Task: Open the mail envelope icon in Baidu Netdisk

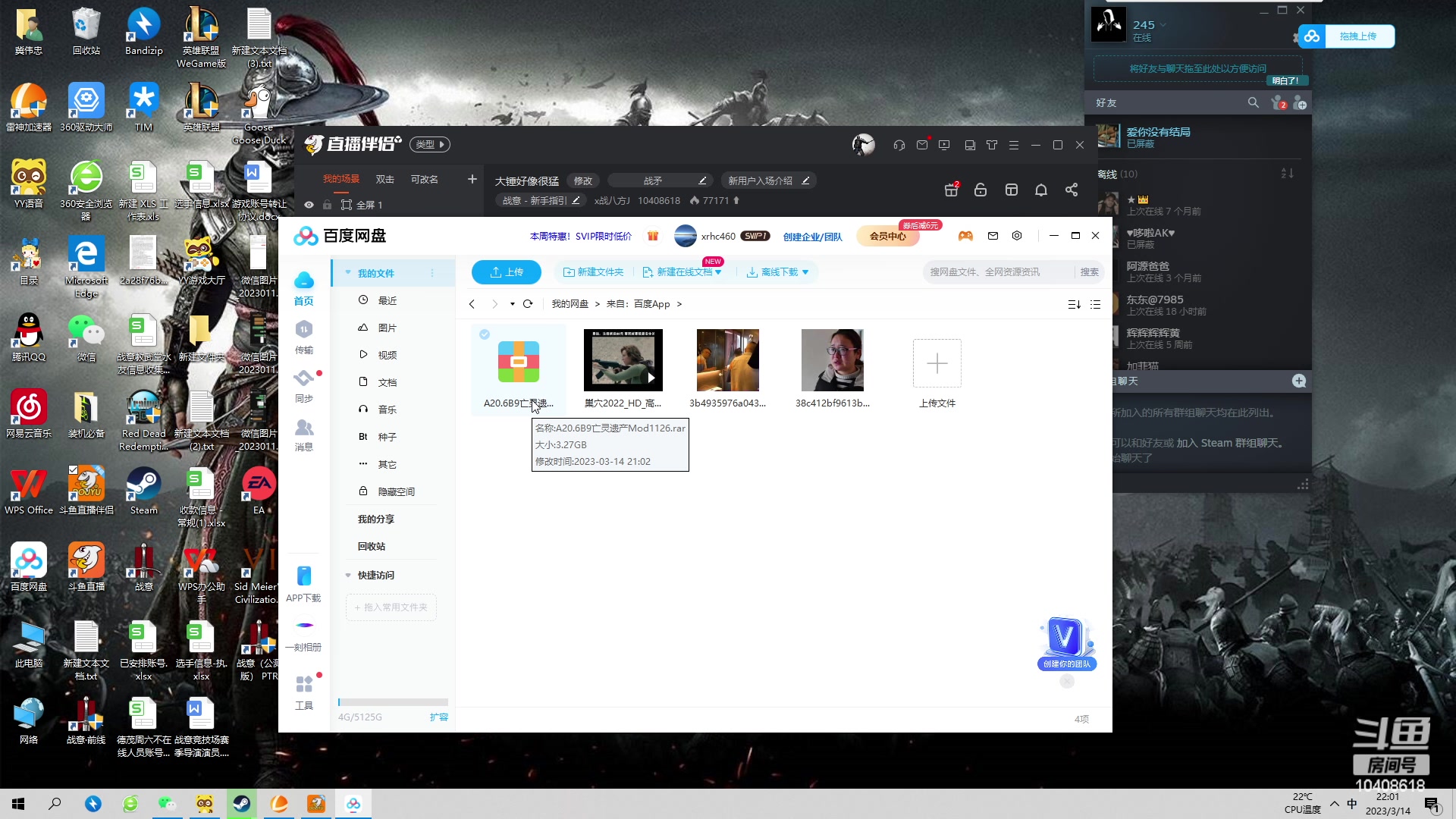Action: pos(993,236)
